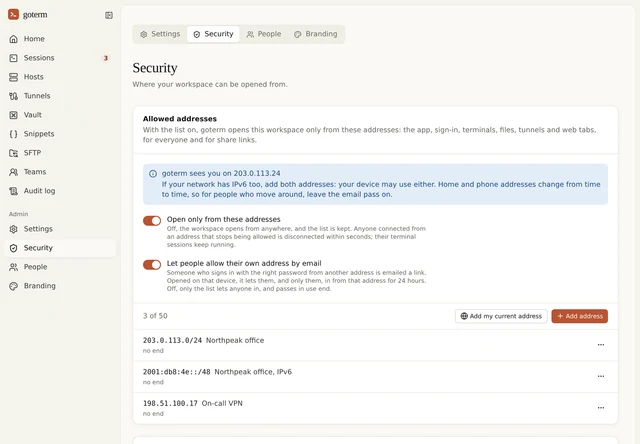Open Tunnels from the sidebar
The height and width of the screenshot is (444, 640).
point(60,96)
